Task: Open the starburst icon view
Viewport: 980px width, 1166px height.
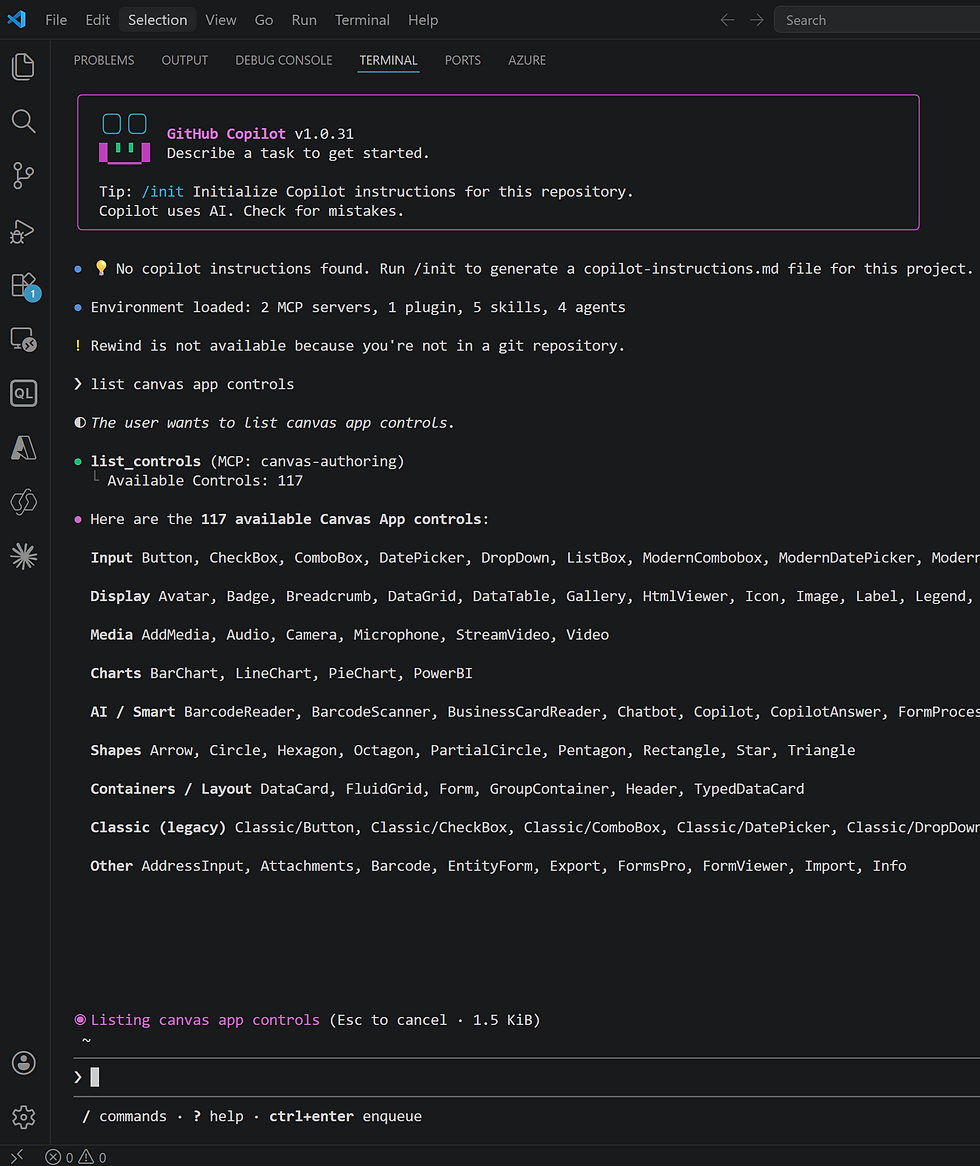Action: [x=24, y=556]
